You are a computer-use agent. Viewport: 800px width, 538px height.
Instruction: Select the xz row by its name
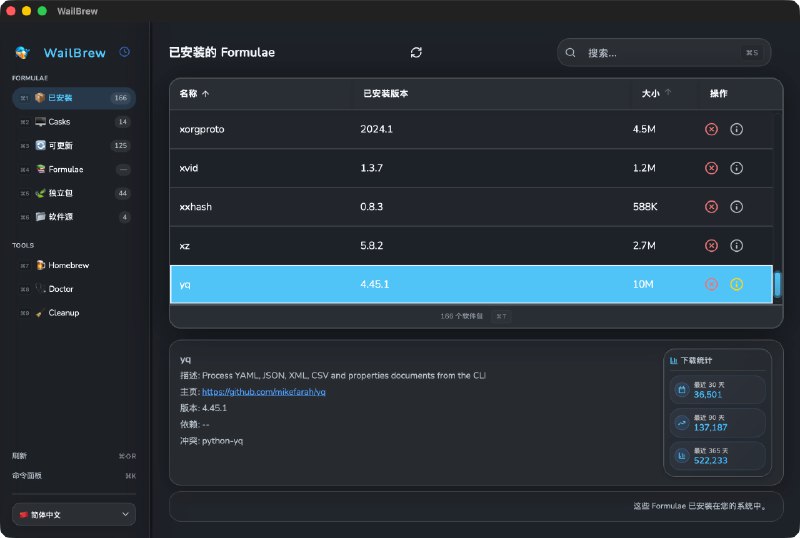coord(185,246)
